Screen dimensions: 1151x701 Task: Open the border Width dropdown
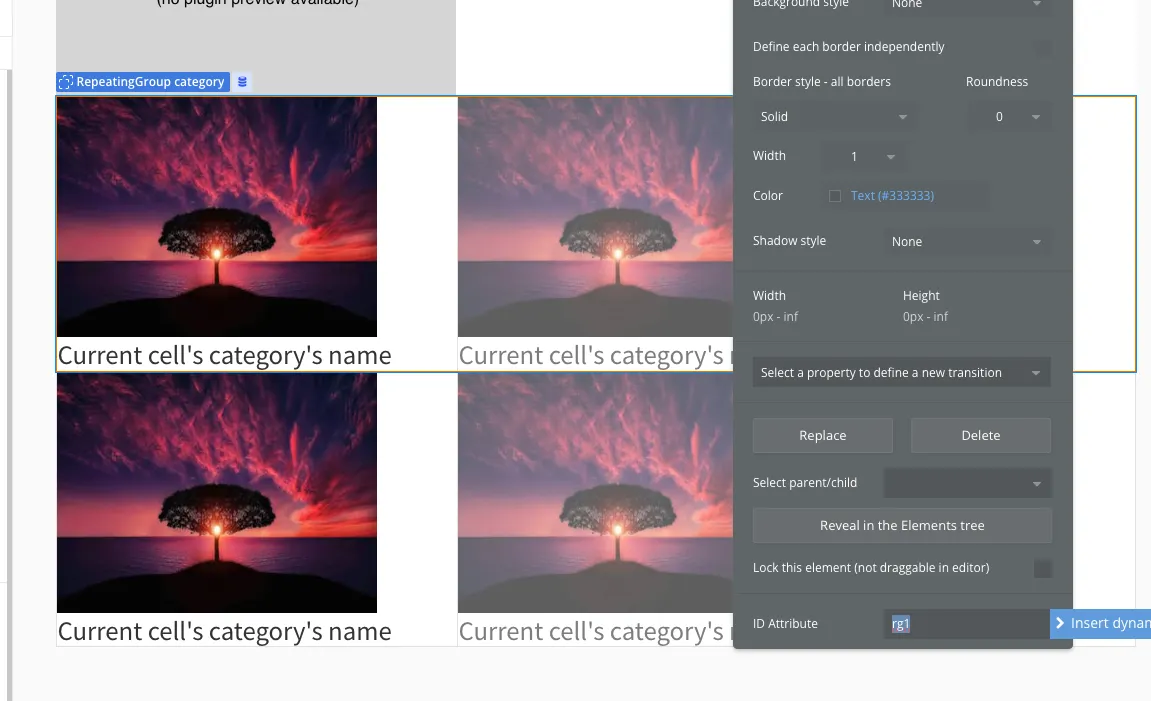(863, 156)
